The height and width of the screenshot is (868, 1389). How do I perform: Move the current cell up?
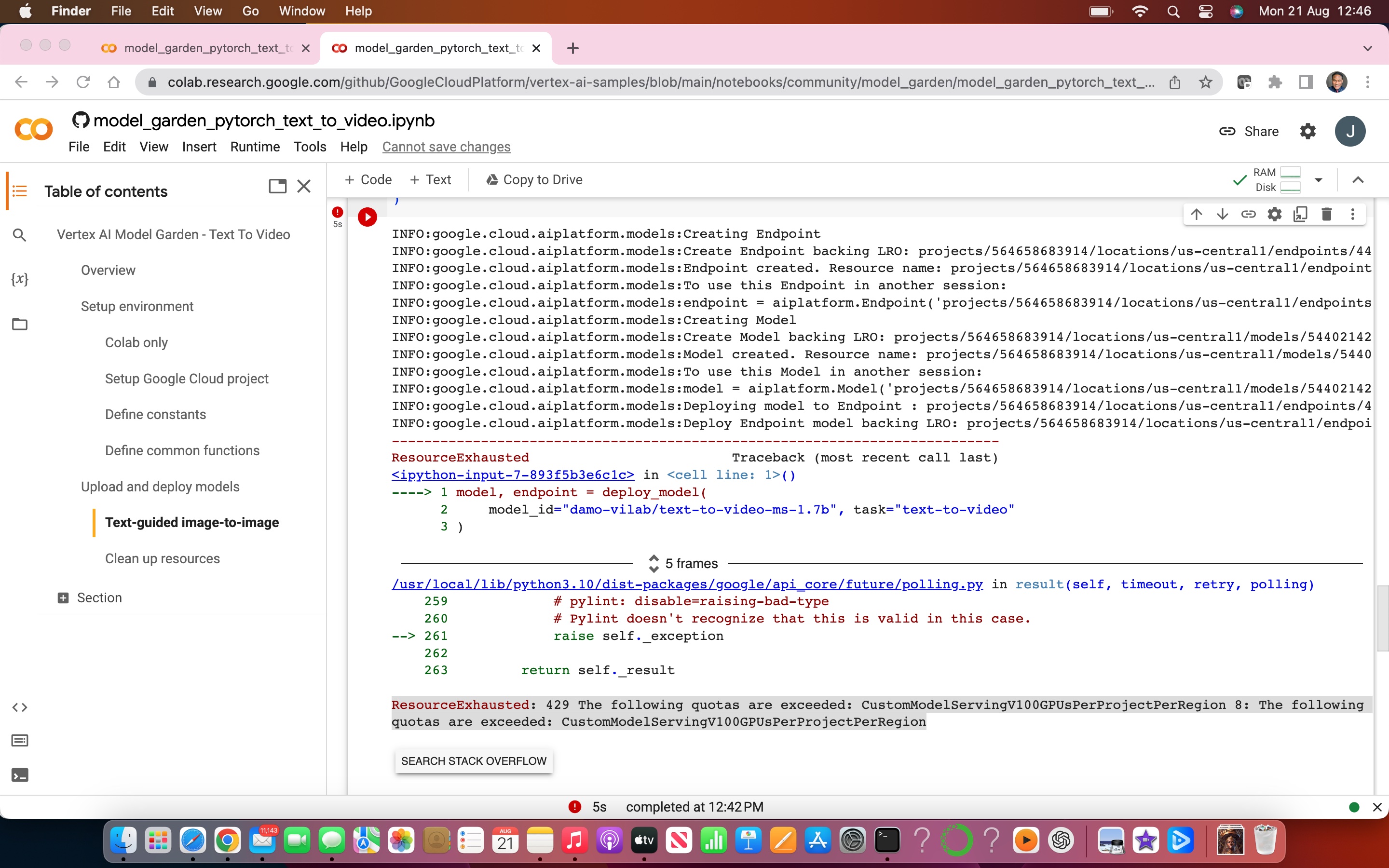pyautogui.click(x=1196, y=214)
